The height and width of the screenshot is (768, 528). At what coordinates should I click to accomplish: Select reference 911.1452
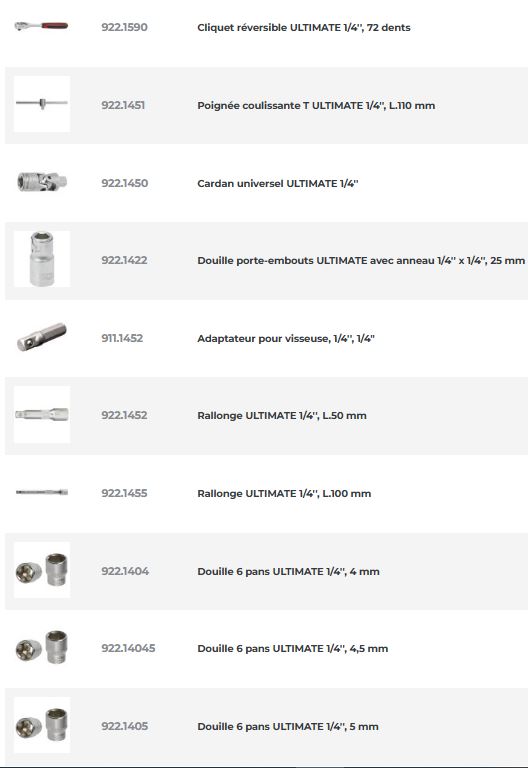122,338
